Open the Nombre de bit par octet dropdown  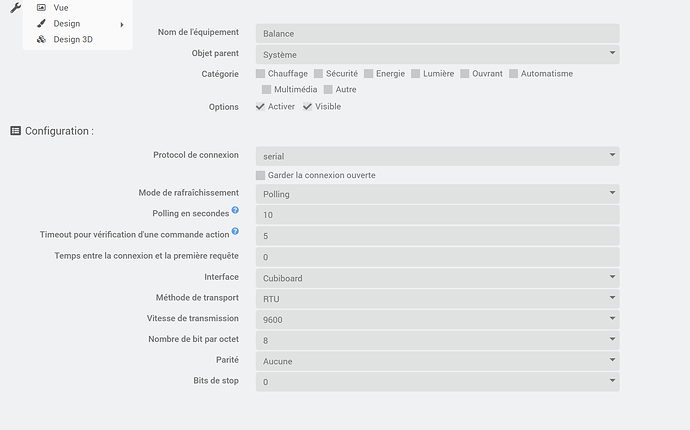coord(437,340)
